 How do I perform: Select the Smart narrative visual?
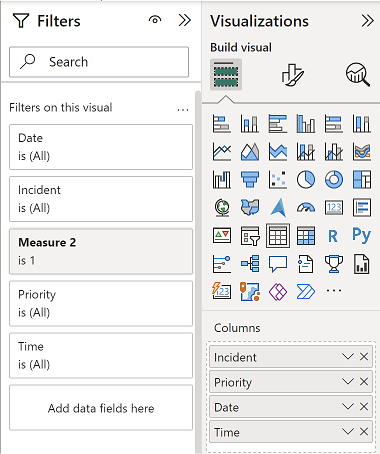306,264
